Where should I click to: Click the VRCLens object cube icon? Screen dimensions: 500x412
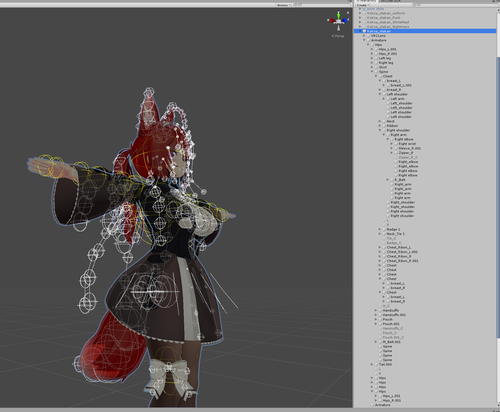coord(369,36)
